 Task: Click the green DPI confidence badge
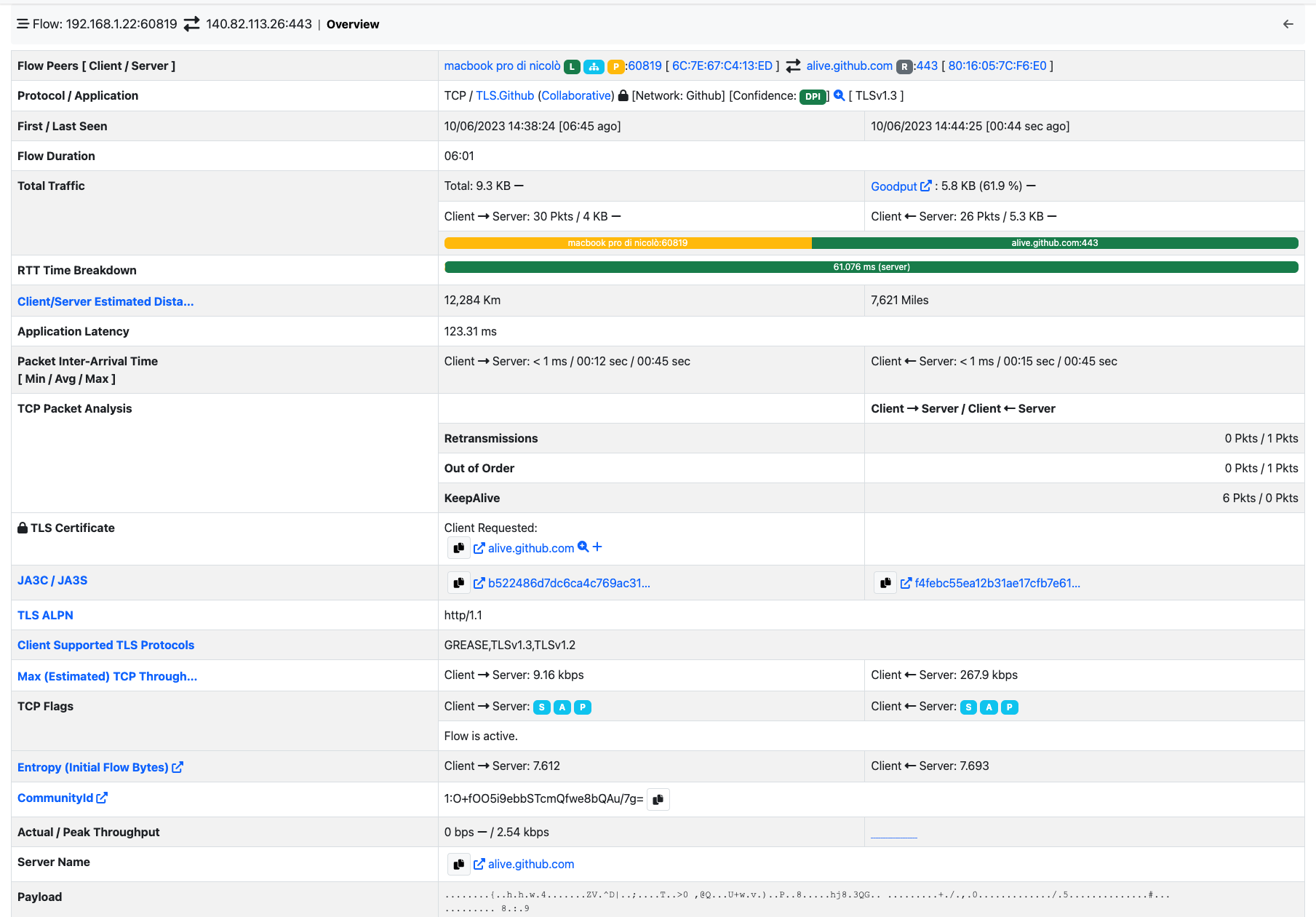click(813, 96)
